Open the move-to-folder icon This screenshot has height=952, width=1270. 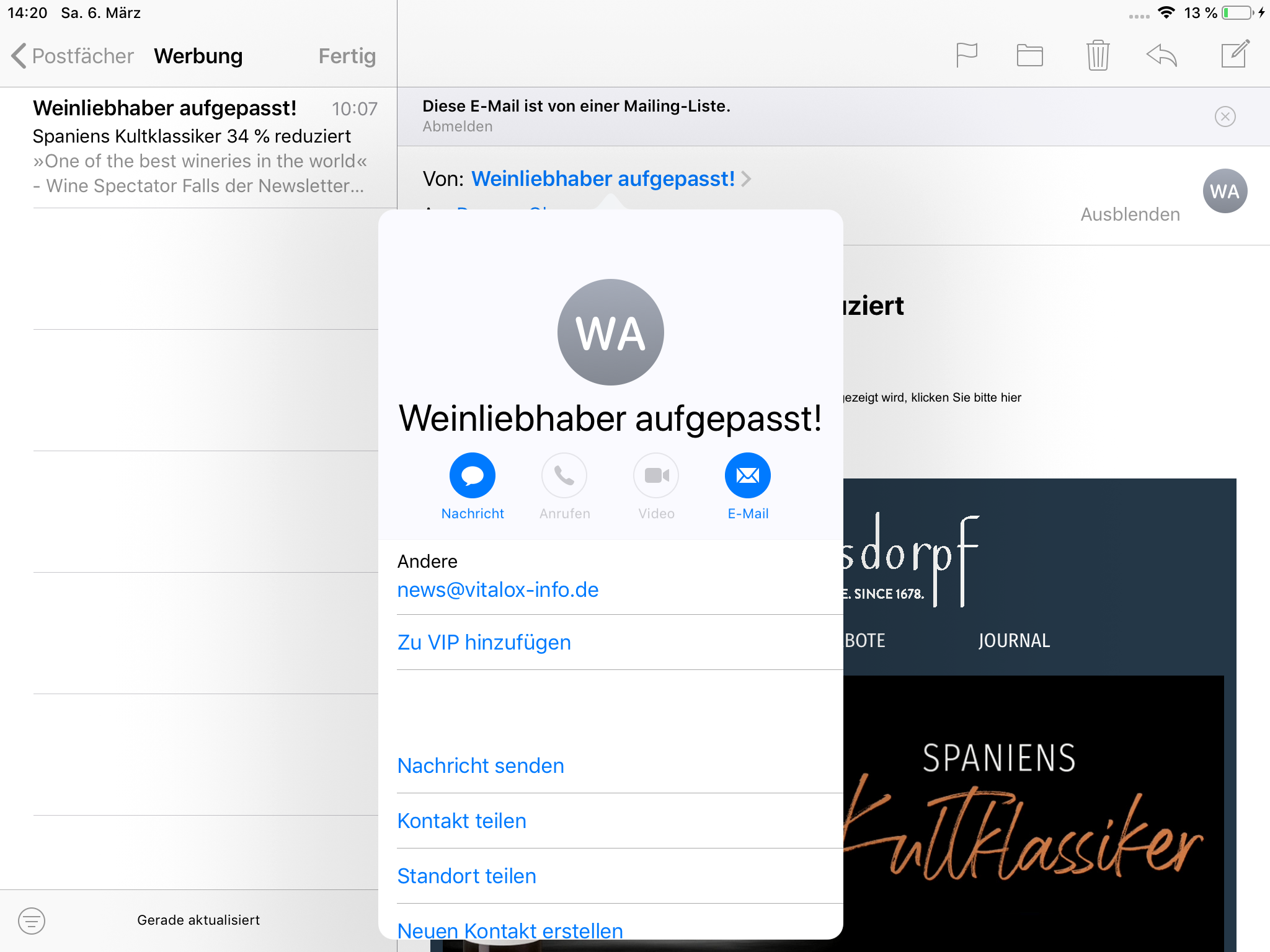[1029, 55]
